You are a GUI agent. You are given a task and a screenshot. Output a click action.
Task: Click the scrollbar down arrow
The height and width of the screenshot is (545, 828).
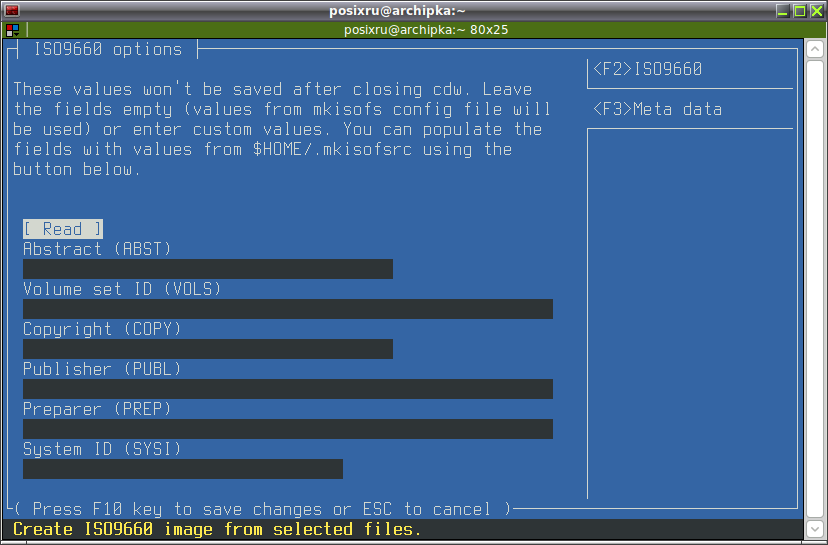tap(815, 528)
